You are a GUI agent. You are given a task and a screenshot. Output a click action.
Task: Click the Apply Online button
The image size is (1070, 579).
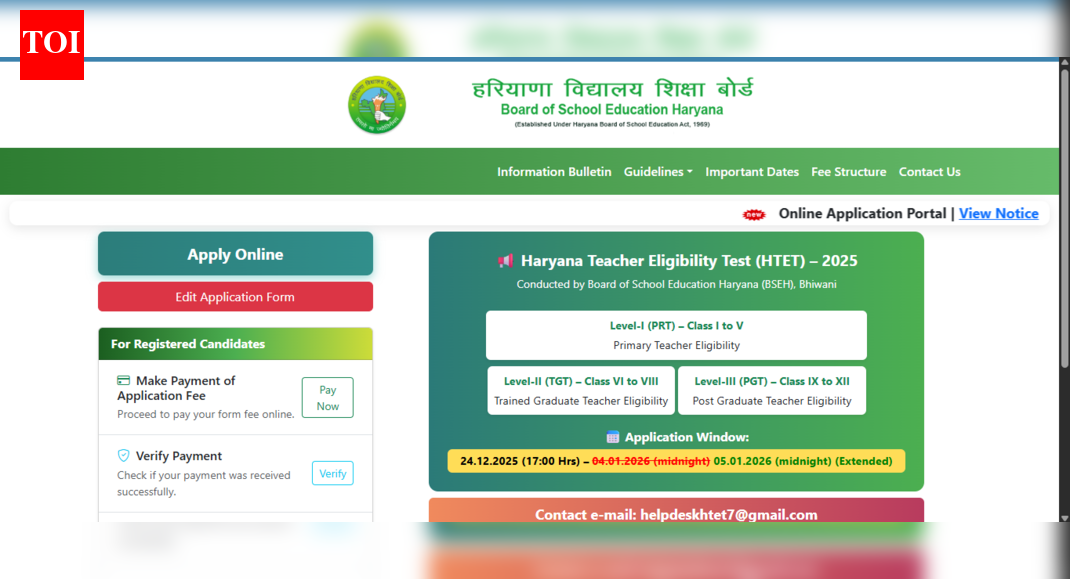234,253
